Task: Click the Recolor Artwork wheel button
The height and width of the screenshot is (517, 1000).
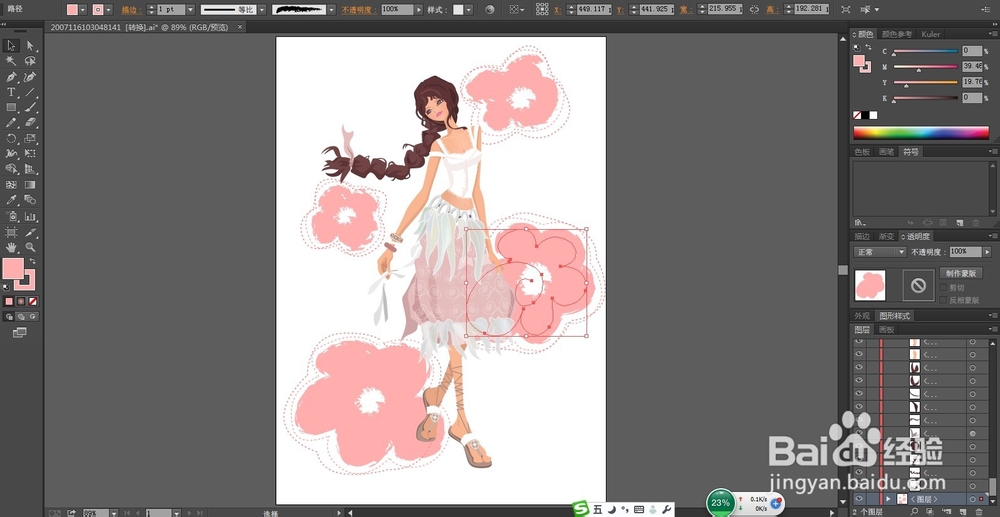Action: (490, 10)
